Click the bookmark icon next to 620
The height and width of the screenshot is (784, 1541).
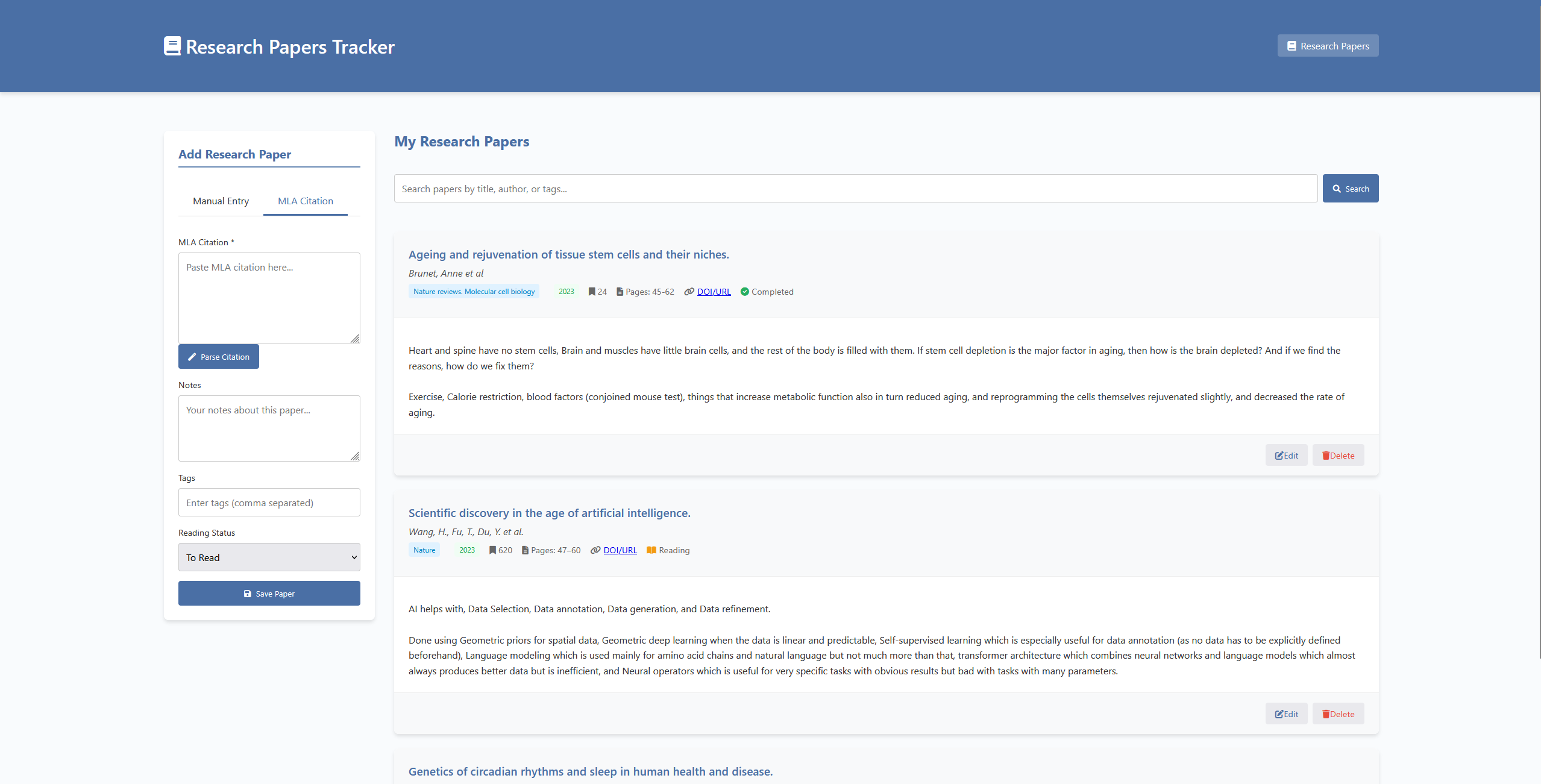[x=492, y=550]
